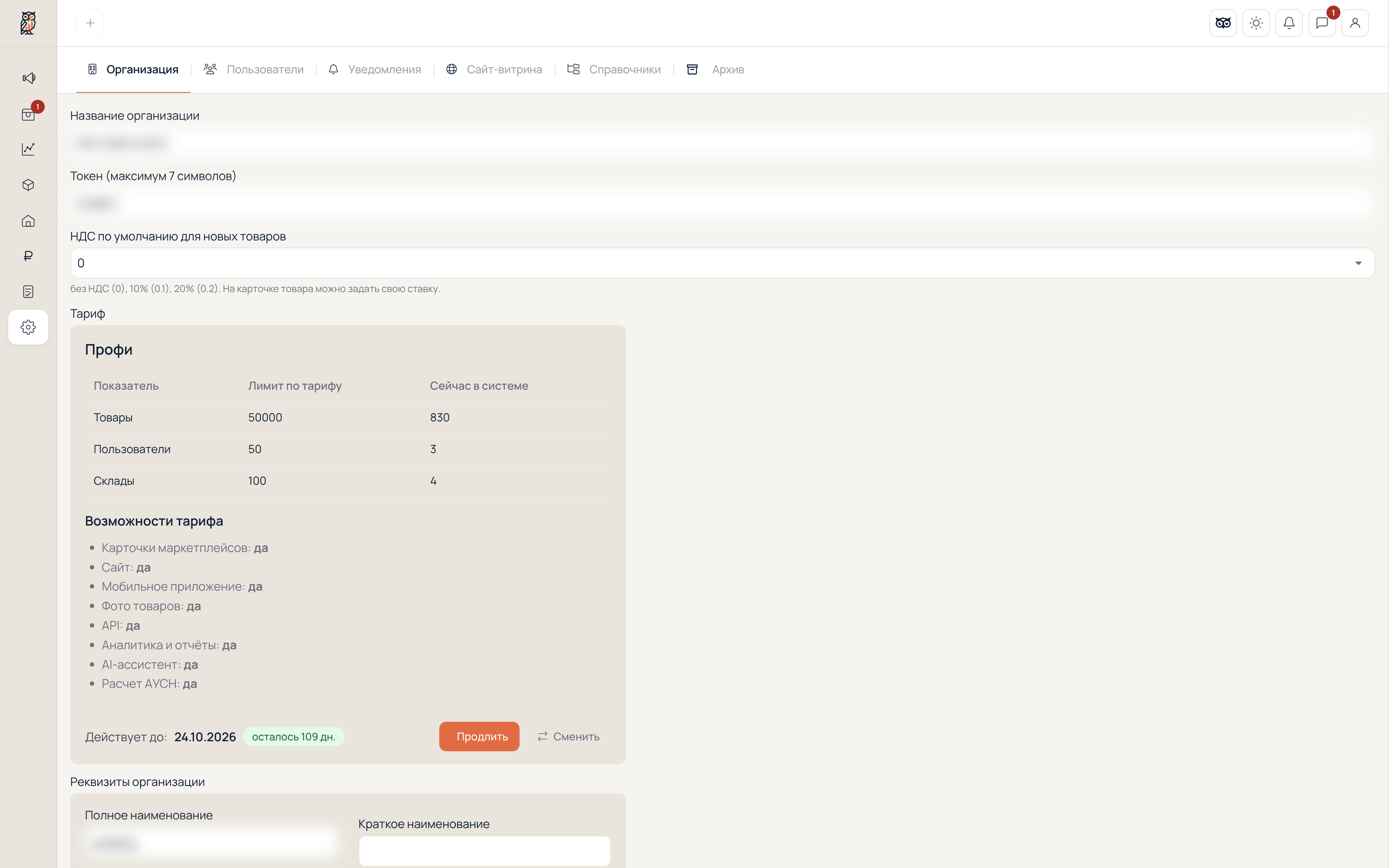Click the Товары limit value 50000
Viewport: 1389px width, 868px height.
[265, 418]
